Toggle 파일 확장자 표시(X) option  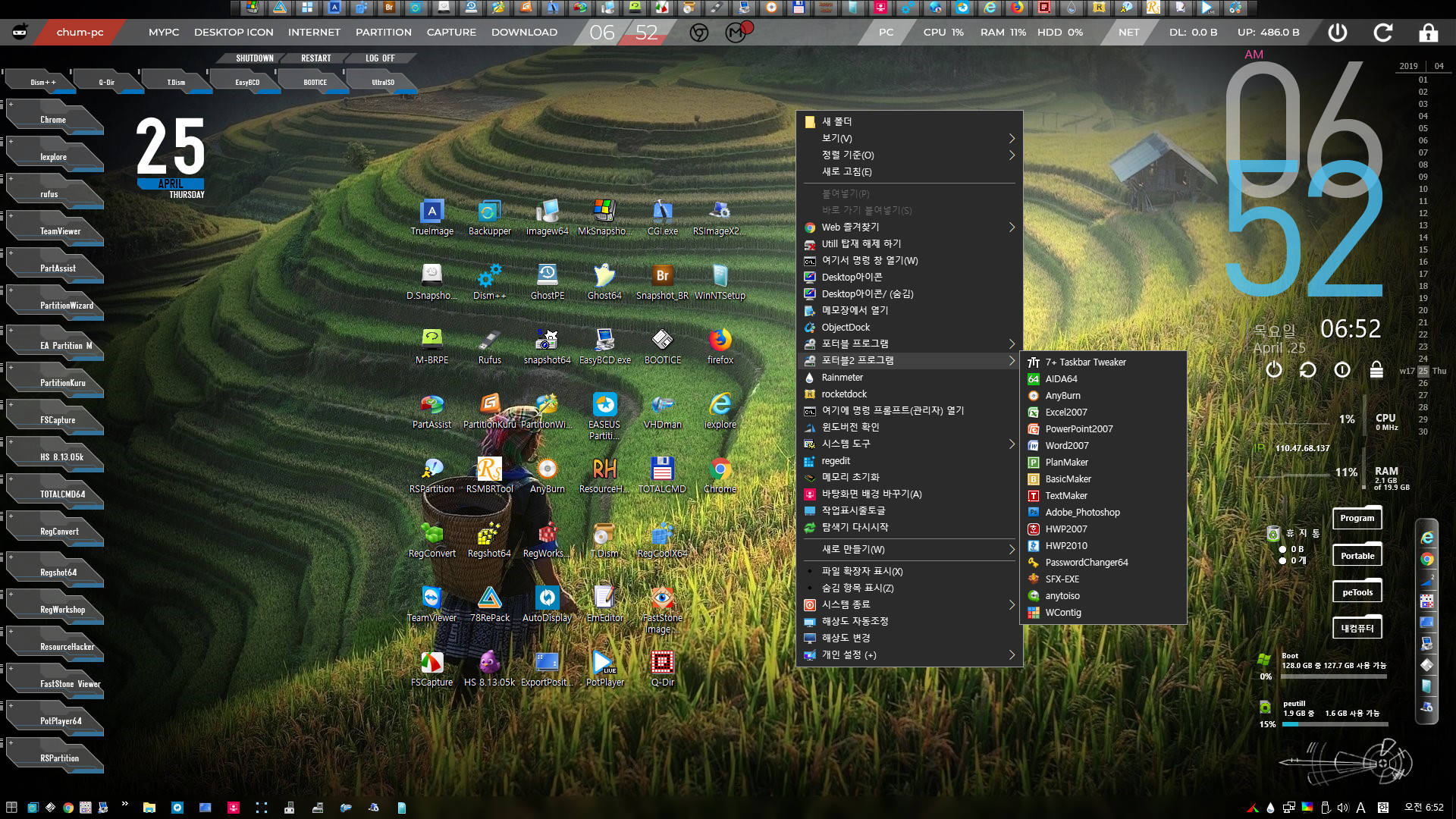[x=909, y=571]
